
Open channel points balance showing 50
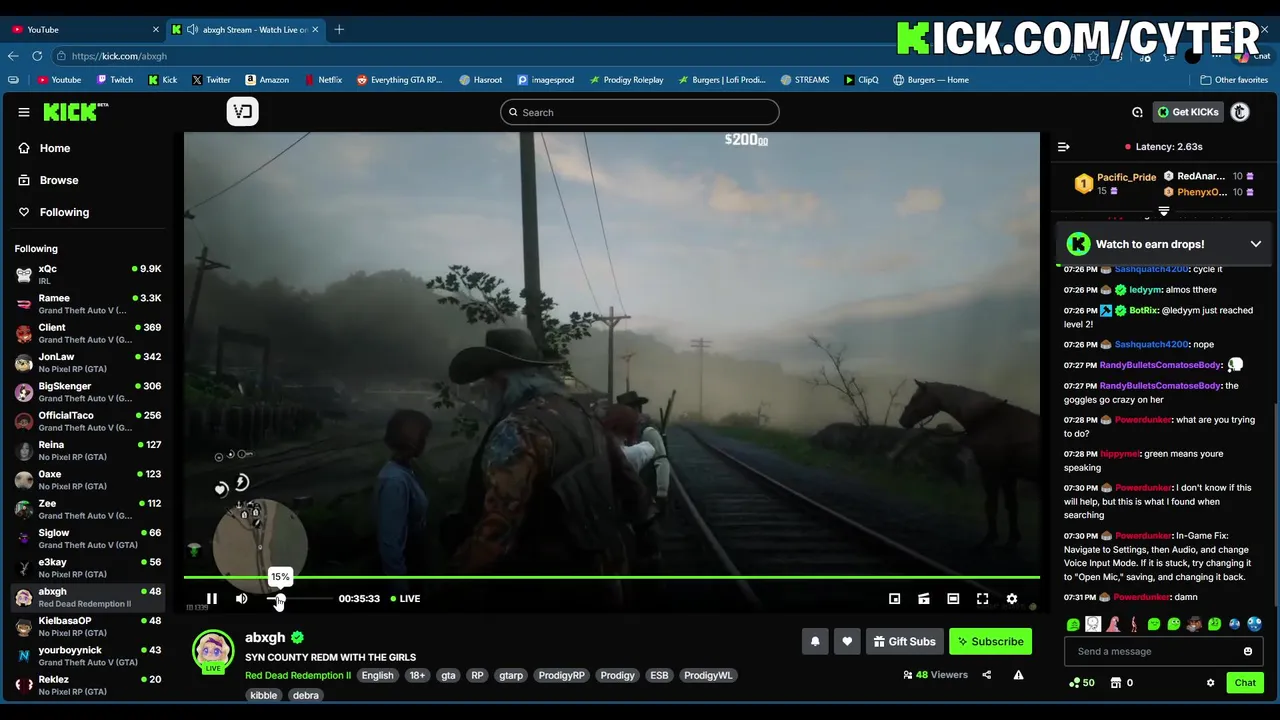pyautogui.click(x=1082, y=683)
